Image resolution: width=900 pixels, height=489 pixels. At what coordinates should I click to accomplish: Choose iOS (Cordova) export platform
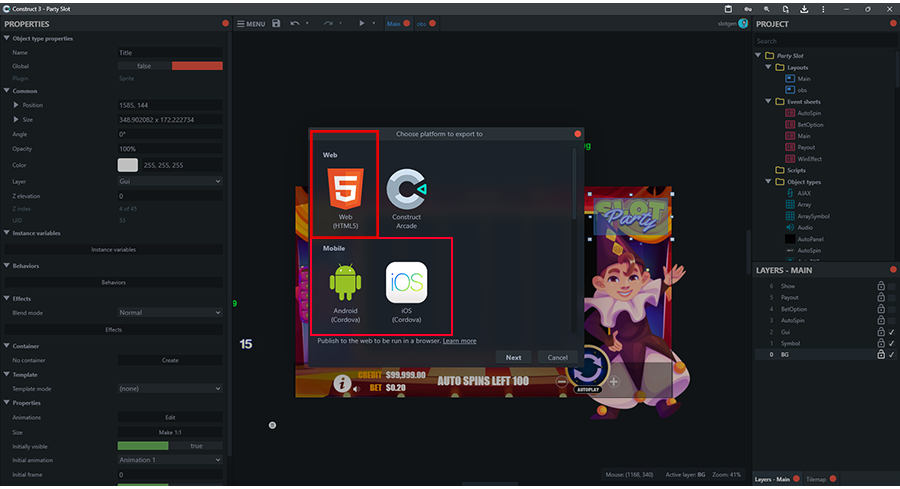pyautogui.click(x=406, y=292)
